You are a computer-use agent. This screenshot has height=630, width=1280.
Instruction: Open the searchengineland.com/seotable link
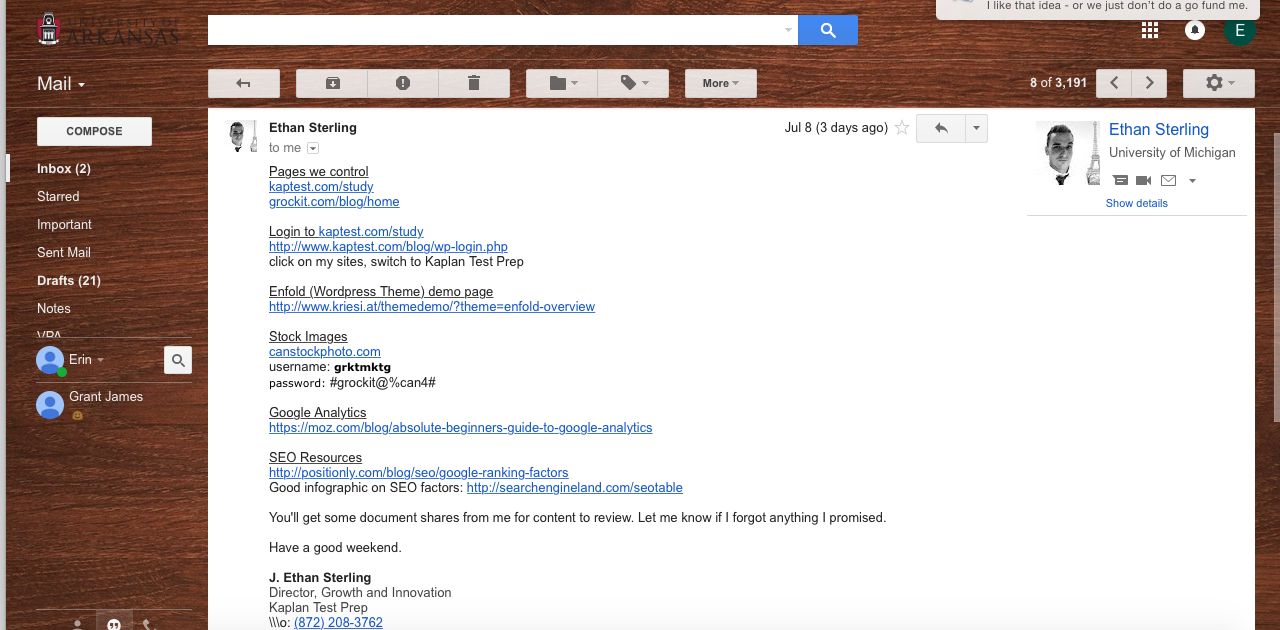coord(575,488)
